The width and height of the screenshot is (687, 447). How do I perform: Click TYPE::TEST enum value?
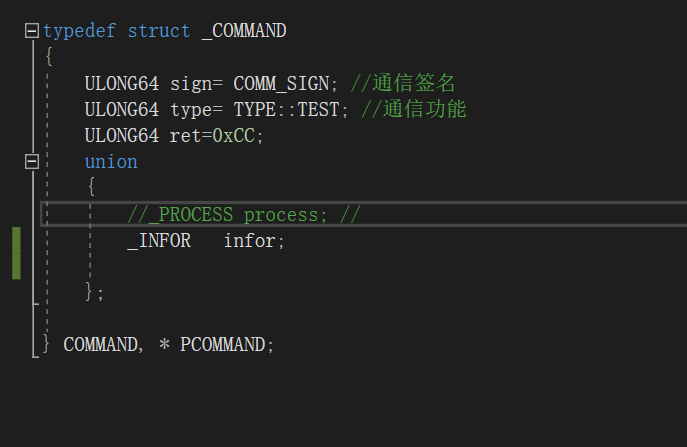point(286,109)
